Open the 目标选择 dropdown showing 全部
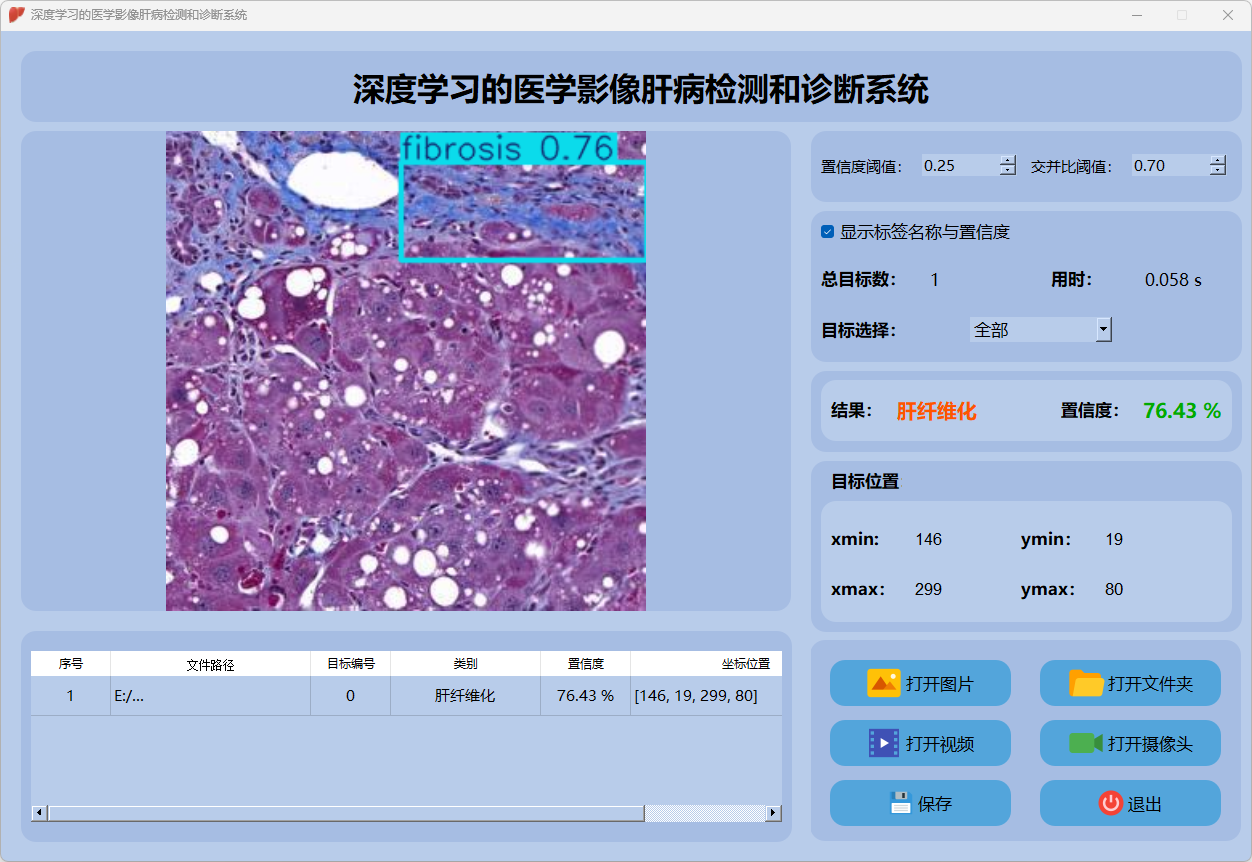1252x862 pixels. [x=1103, y=329]
